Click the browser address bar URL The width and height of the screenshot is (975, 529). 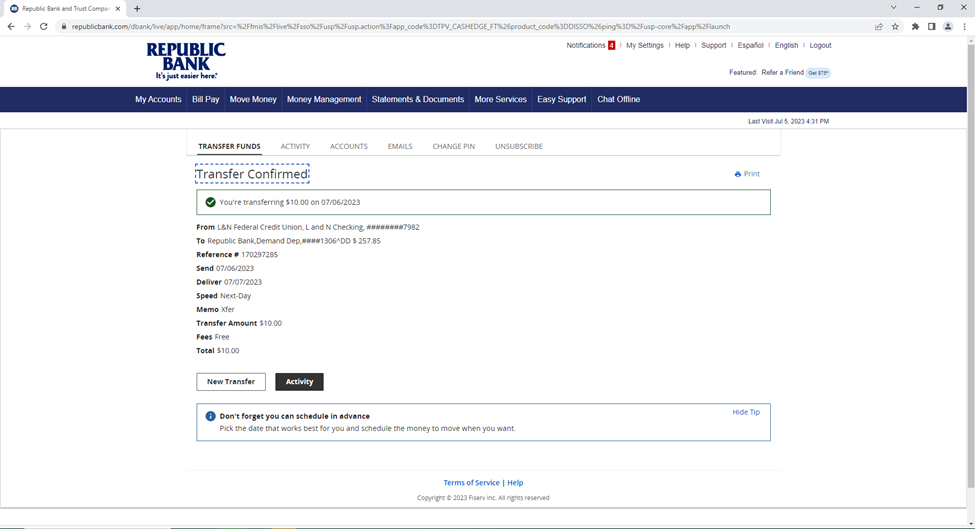click(x=400, y=27)
